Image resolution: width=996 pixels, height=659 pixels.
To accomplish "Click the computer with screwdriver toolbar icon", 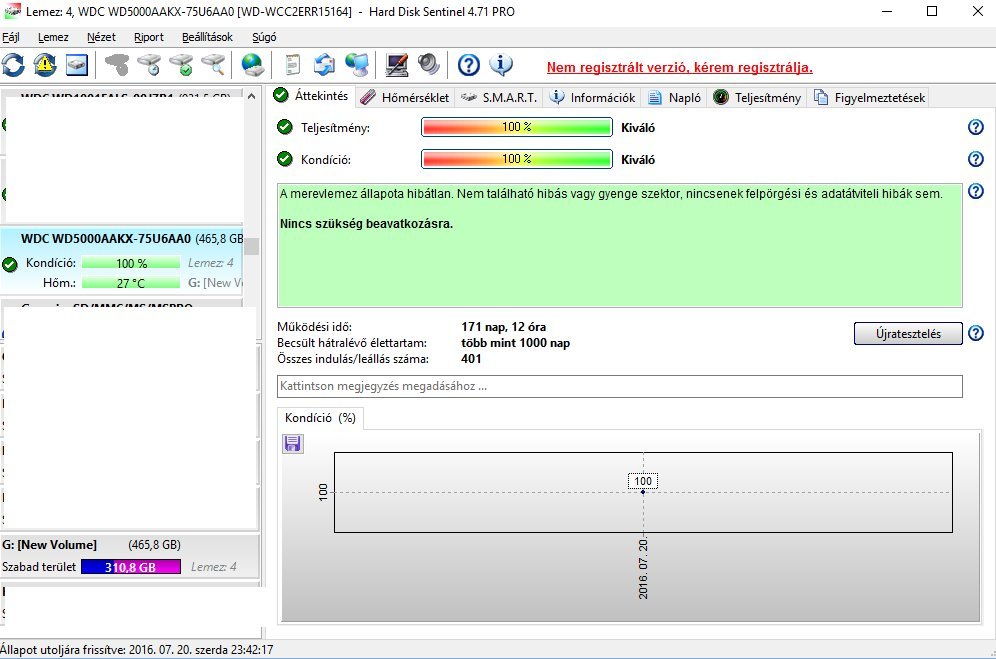I will [x=397, y=65].
